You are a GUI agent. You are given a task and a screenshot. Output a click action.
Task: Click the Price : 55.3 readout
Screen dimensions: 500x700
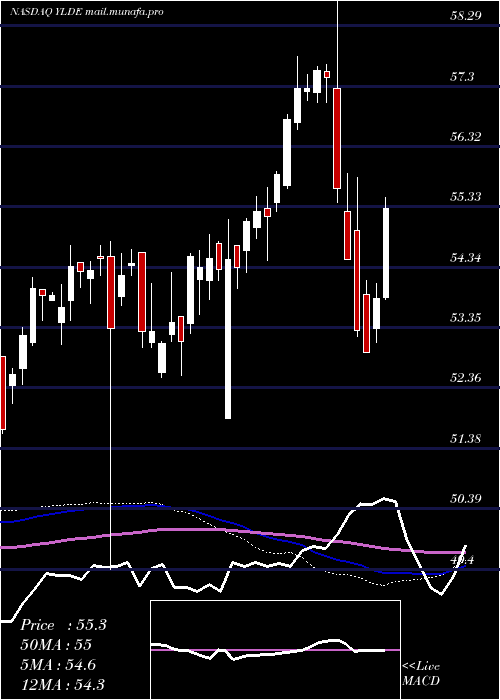[x=63, y=625]
